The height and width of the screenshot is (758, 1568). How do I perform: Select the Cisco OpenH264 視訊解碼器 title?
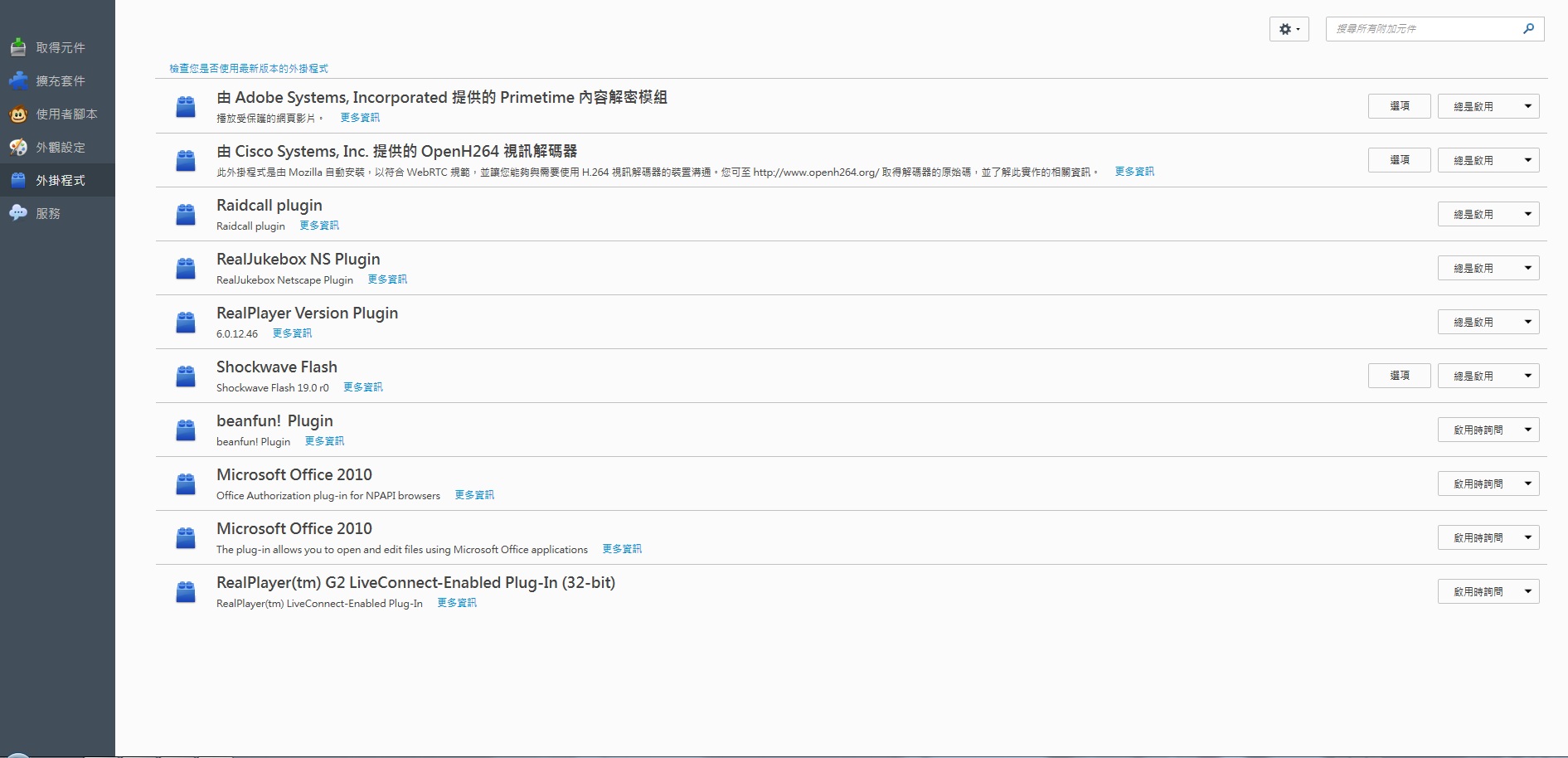click(396, 151)
